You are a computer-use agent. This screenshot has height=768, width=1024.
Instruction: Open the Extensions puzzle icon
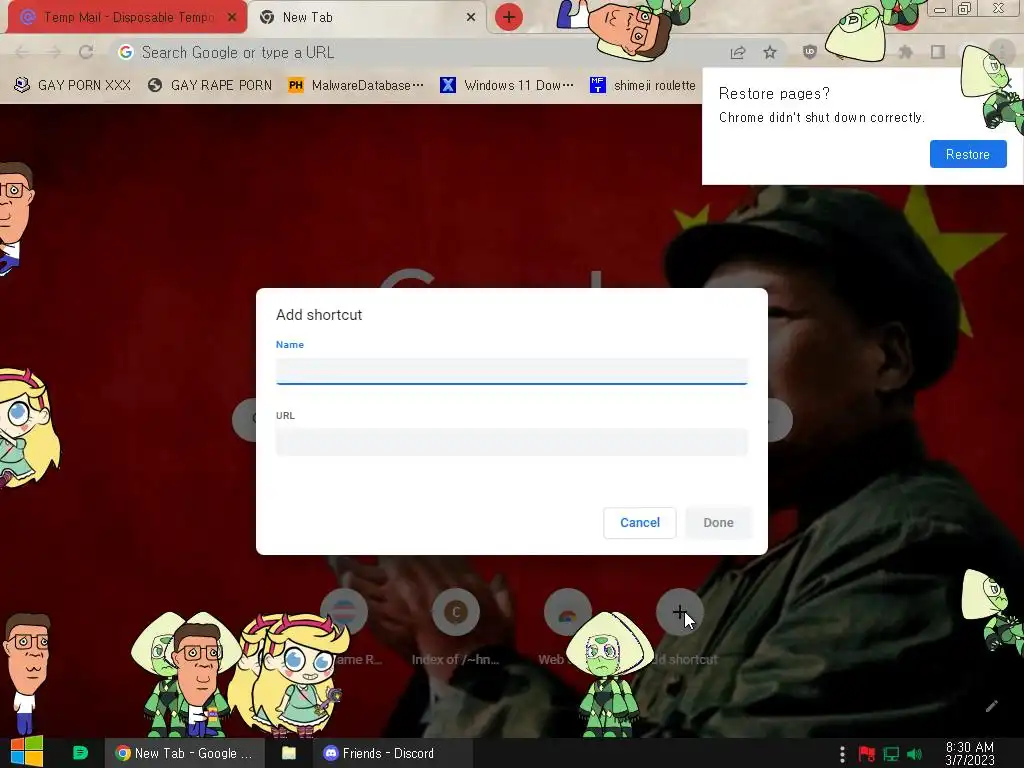[905, 52]
